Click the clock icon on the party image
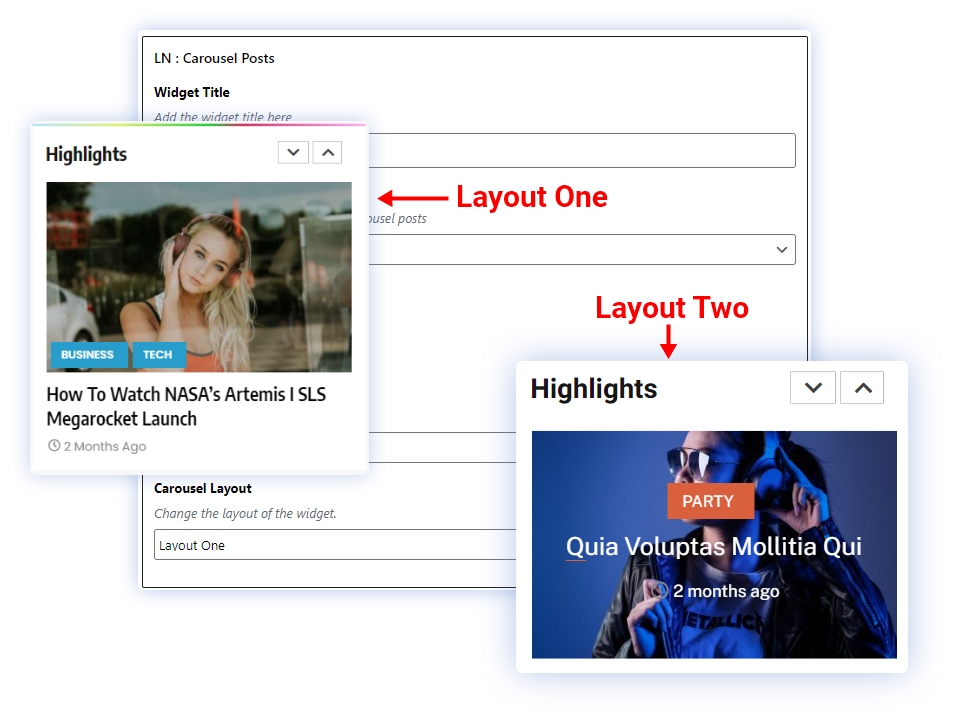The height and width of the screenshot is (726, 961). (659, 591)
